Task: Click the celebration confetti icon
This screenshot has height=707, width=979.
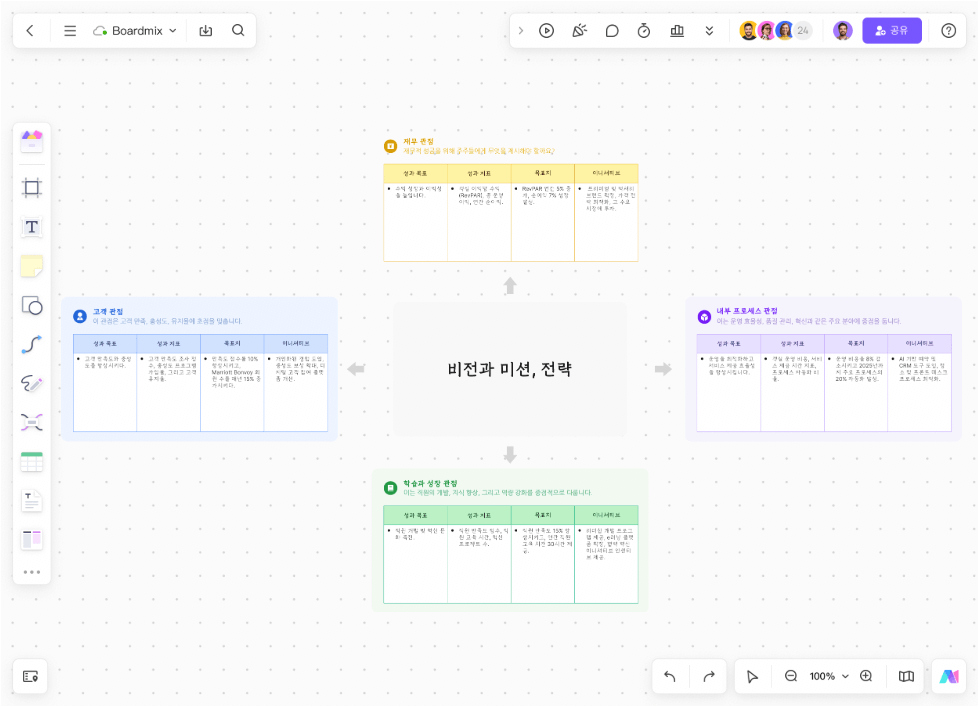Action: (x=579, y=31)
